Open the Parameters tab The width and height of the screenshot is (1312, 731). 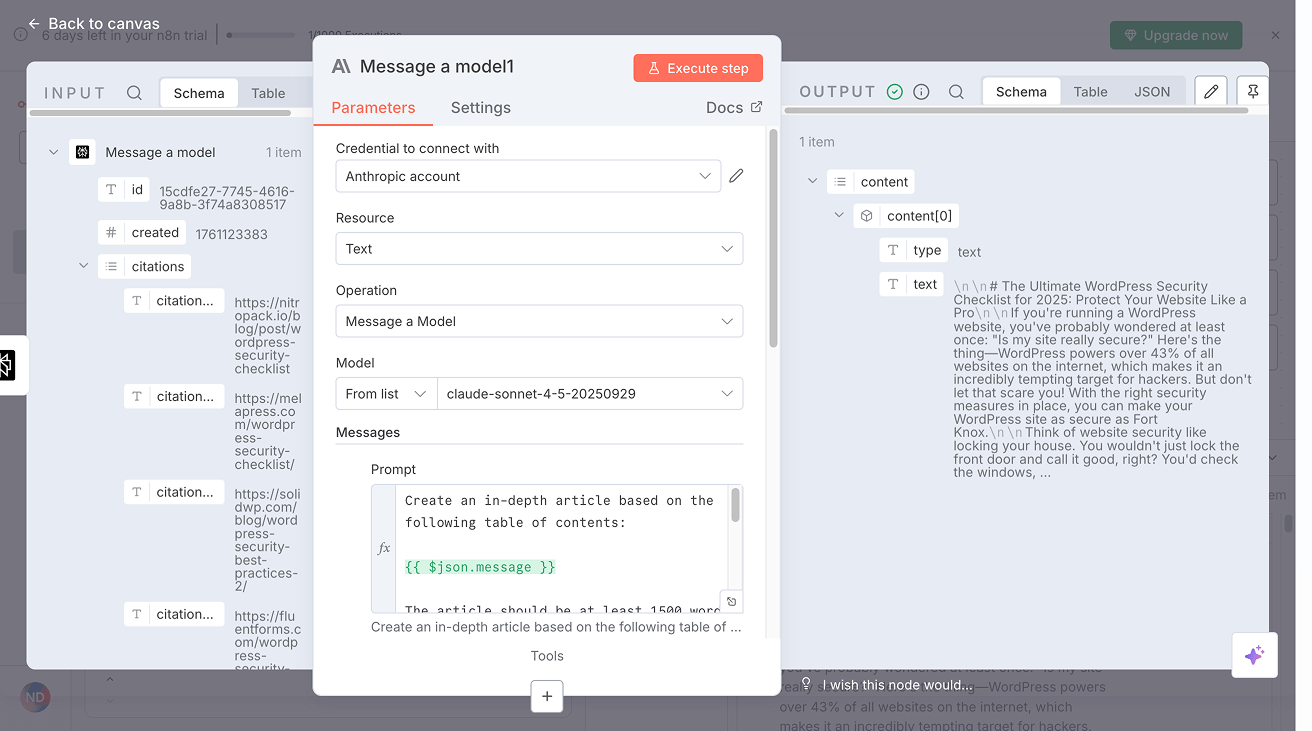click(373, 107)
